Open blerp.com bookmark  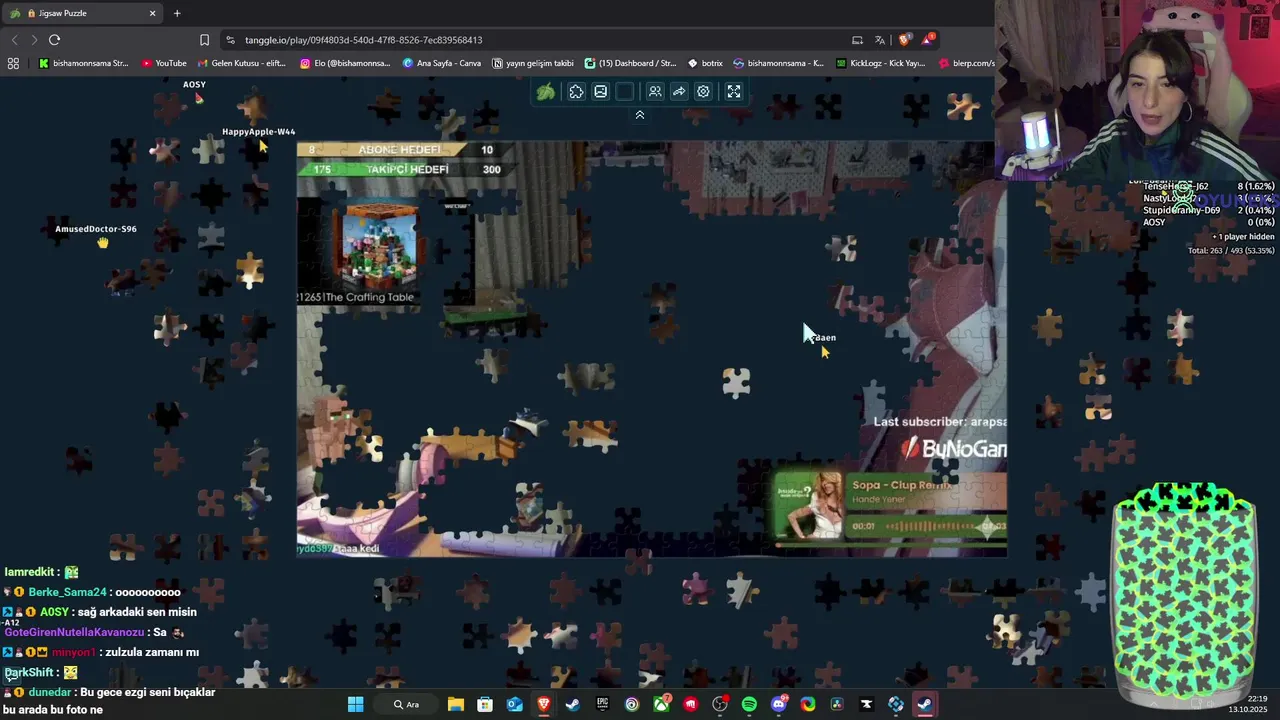pyautogui.click(x=967, y=63)
